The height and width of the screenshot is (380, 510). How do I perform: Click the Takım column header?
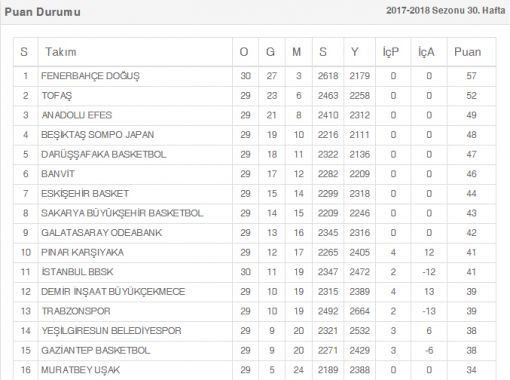click(x=61, y=52)
